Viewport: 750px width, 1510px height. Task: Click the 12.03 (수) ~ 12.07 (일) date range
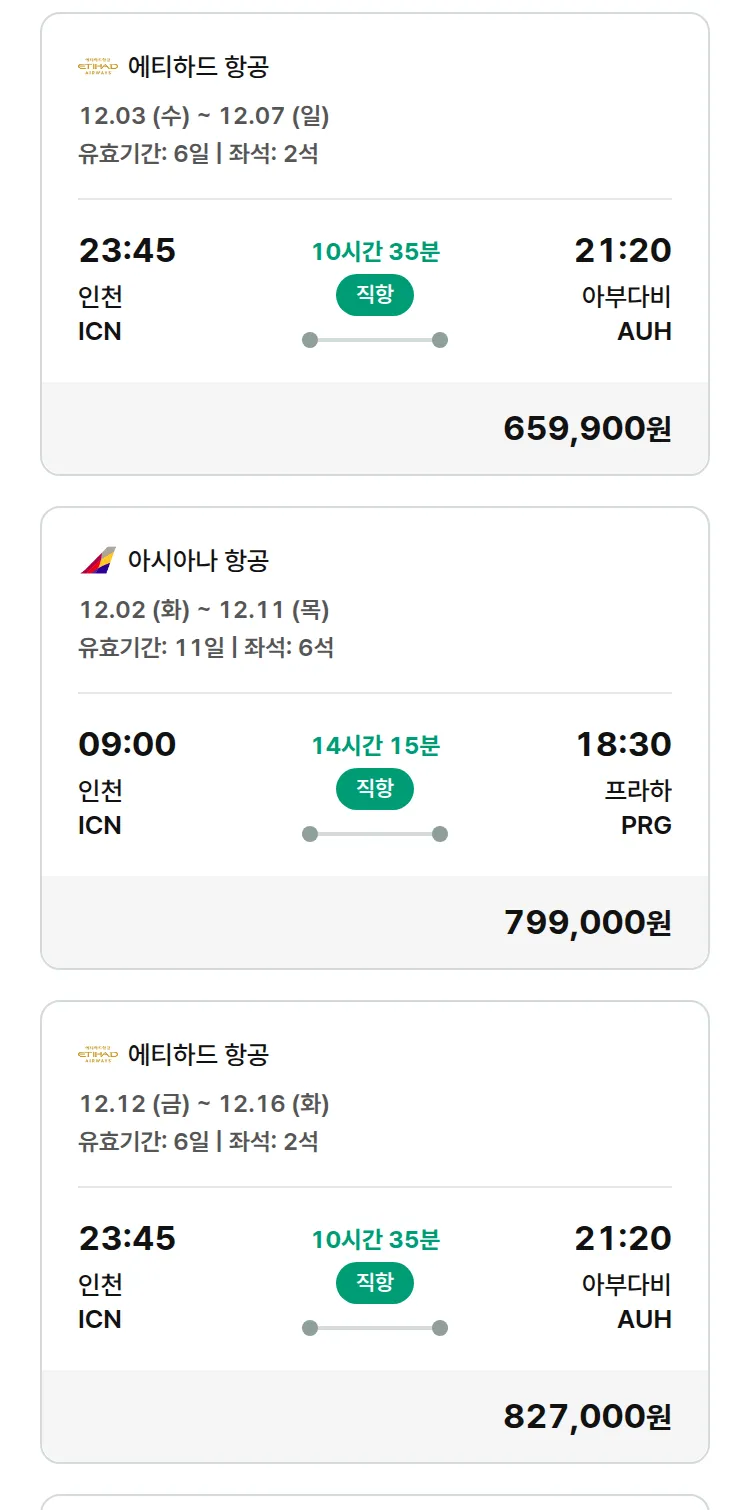204,116
